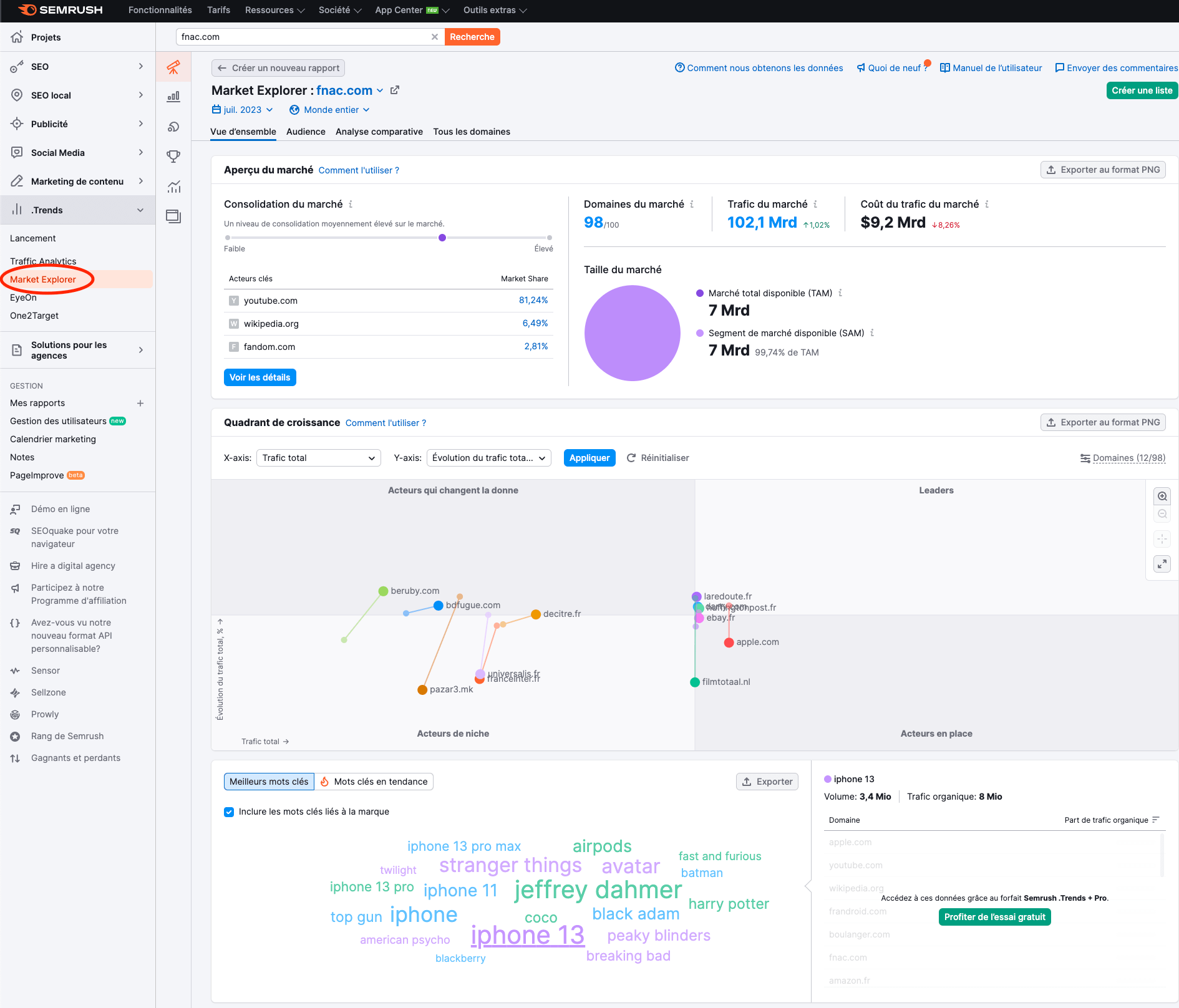The height and width of the screenshot is (1008, 1179).
Task: Open the Market Explorer rocket icon
Action: point(173,67)
